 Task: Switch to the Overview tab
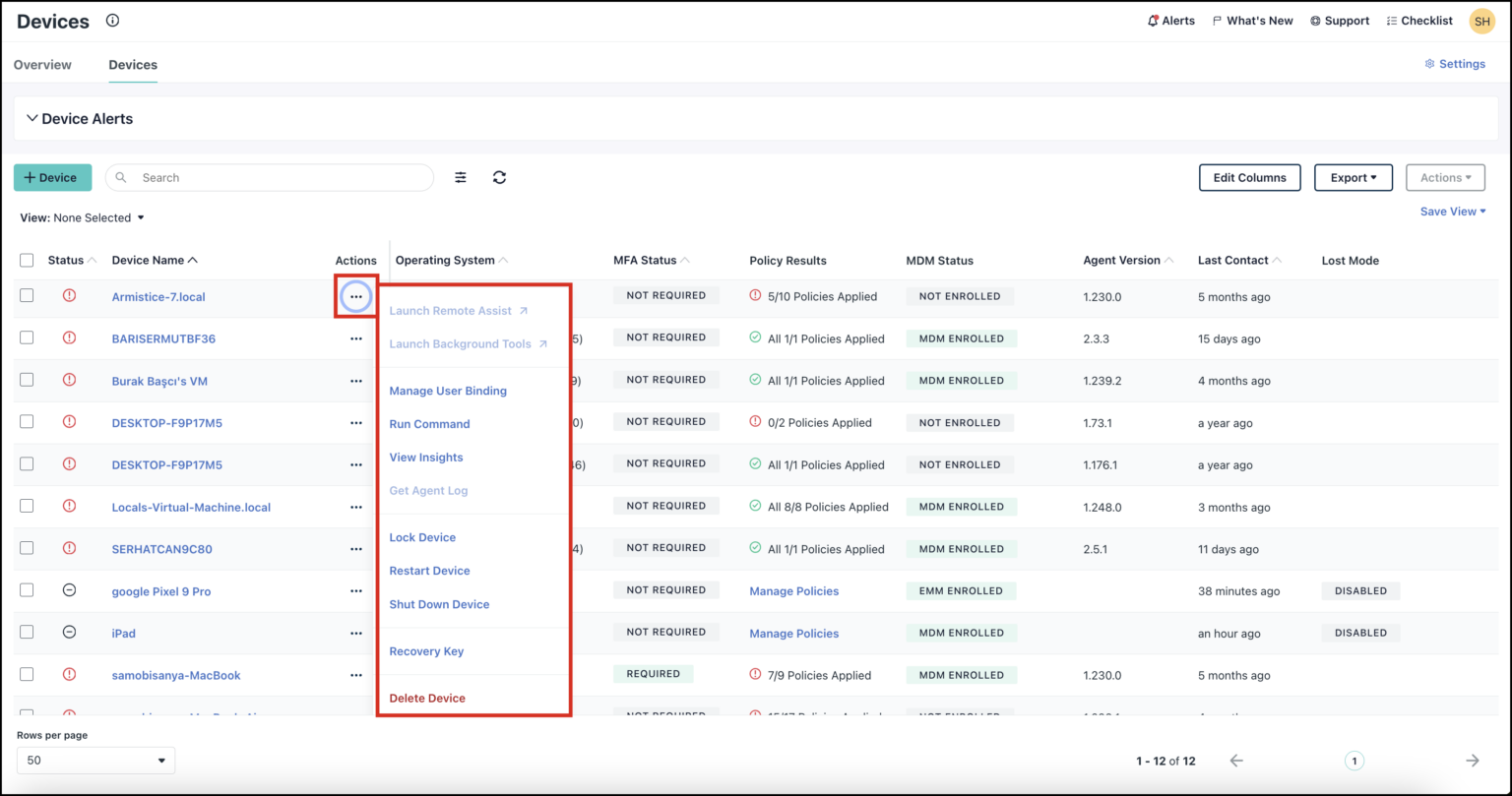pos(42,64)
